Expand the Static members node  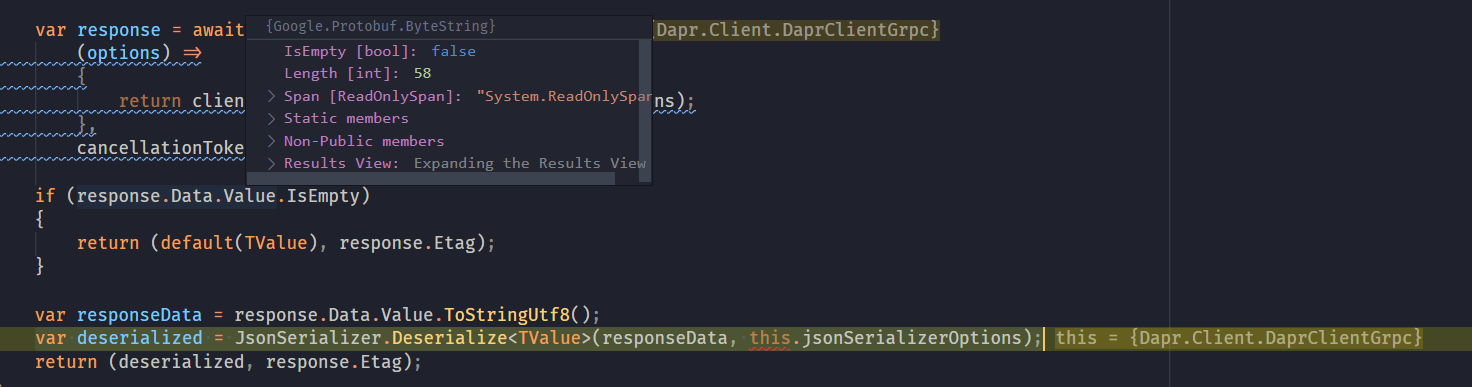(x=271, y=118)
